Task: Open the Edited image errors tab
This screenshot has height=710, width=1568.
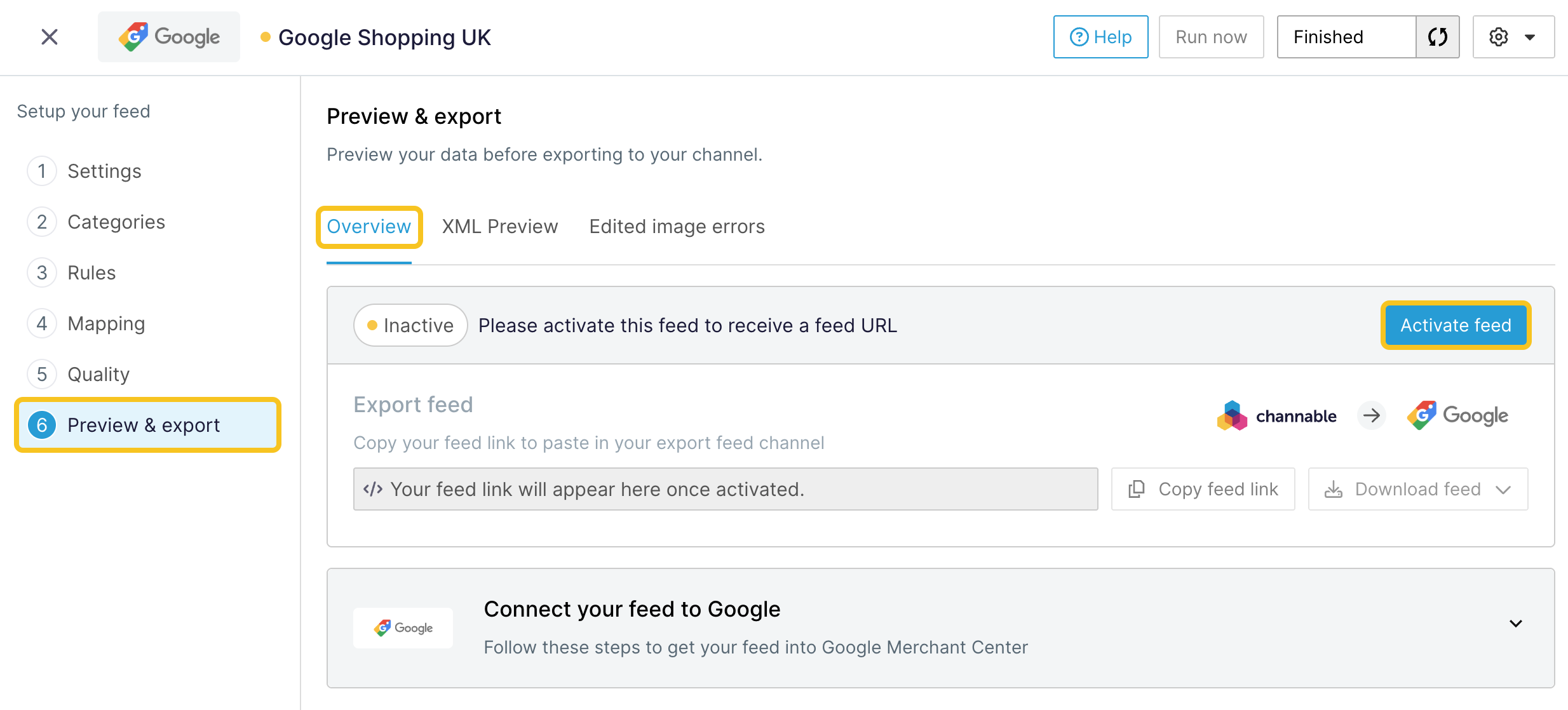Action: point(677,227)
